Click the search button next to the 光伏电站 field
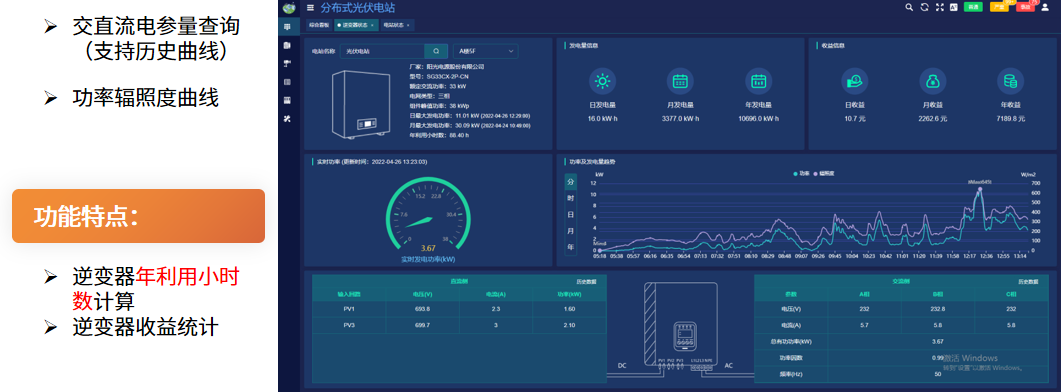Screen dimensions: 1062x392 tap(437, 51)
